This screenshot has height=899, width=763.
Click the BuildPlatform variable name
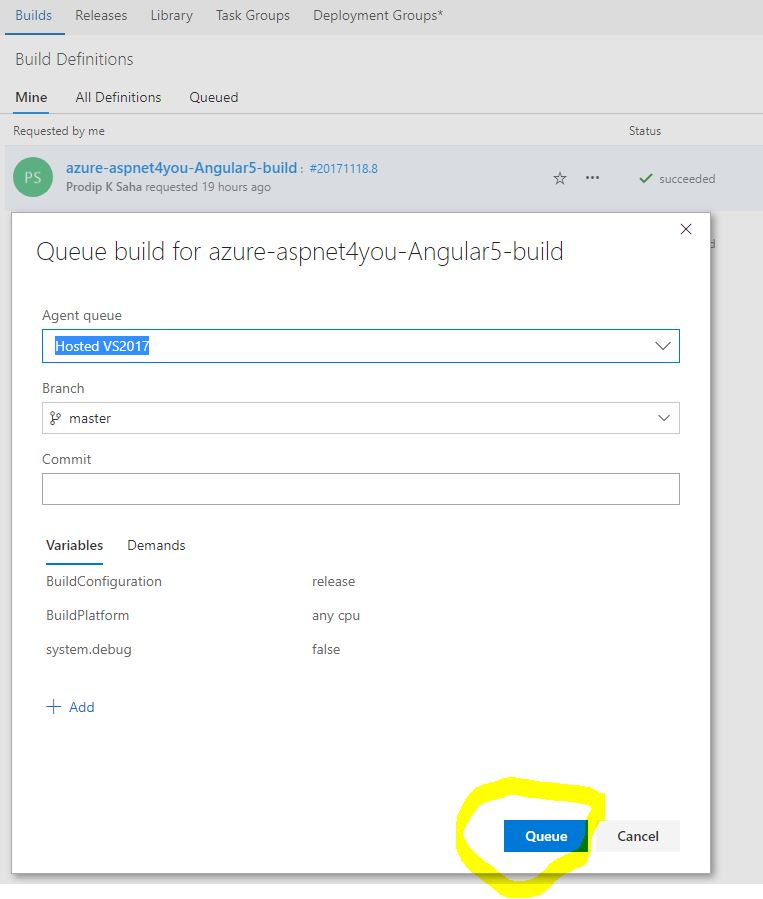[88, 615]
